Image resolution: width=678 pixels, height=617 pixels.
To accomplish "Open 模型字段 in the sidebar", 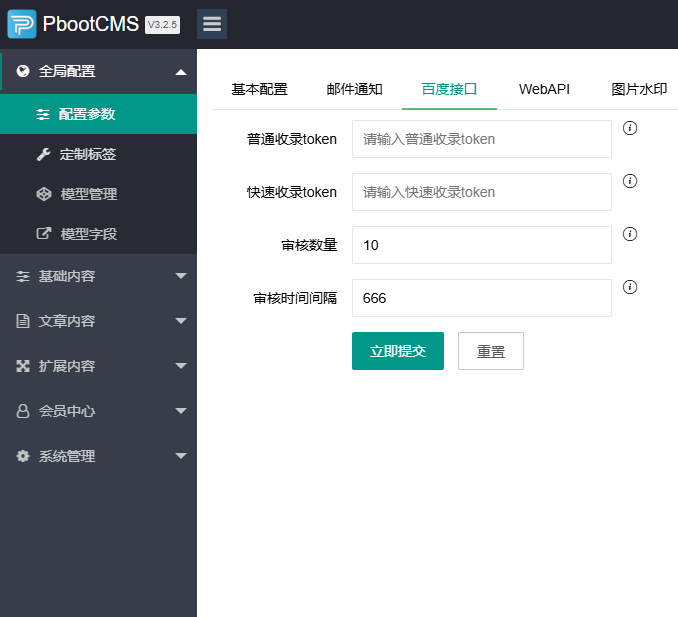I will coord(88,234).
